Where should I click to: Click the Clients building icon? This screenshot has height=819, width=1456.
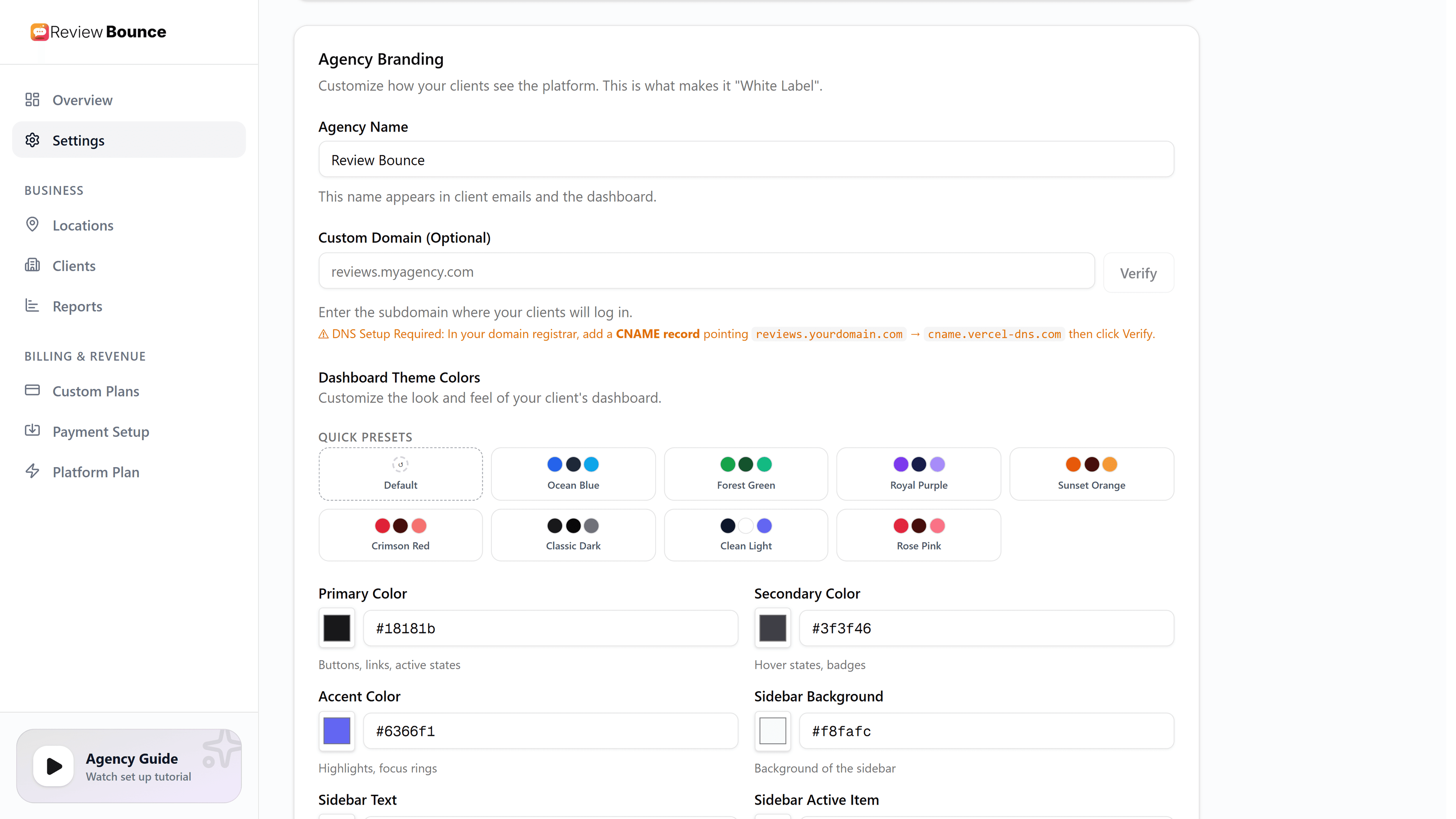point(32,265)
